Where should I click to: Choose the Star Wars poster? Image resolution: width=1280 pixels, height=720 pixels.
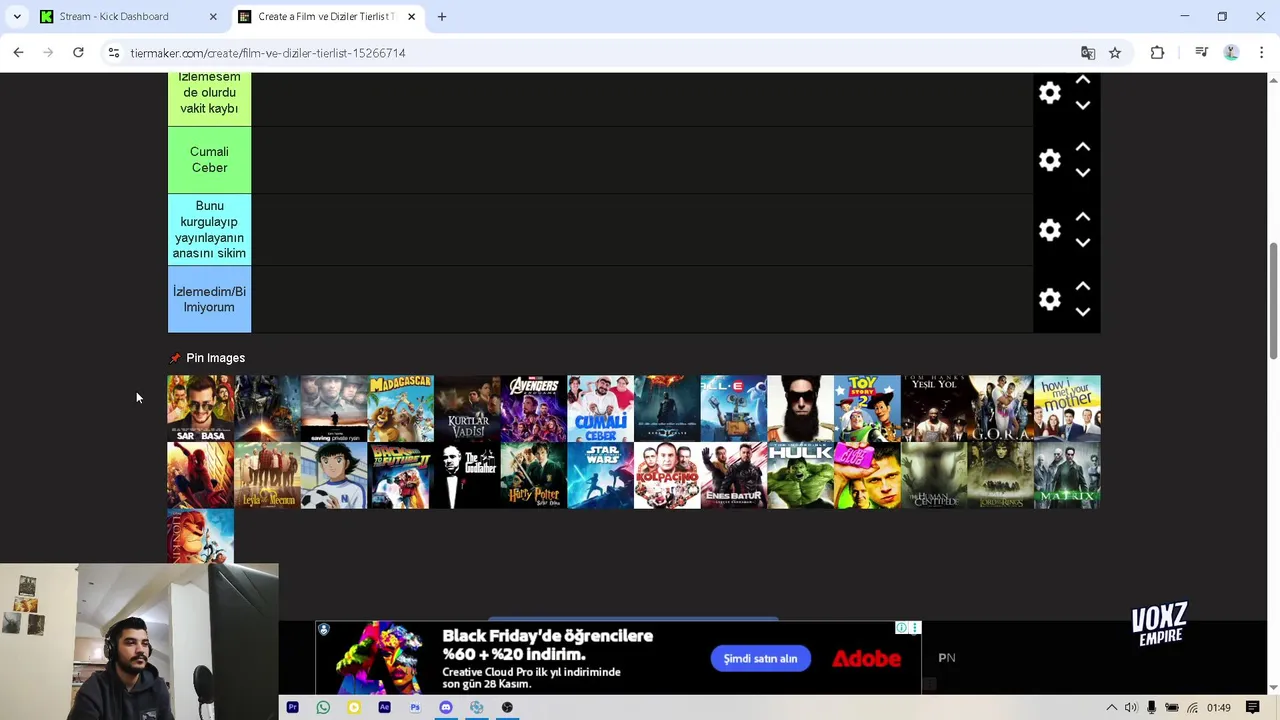(600, 475)
